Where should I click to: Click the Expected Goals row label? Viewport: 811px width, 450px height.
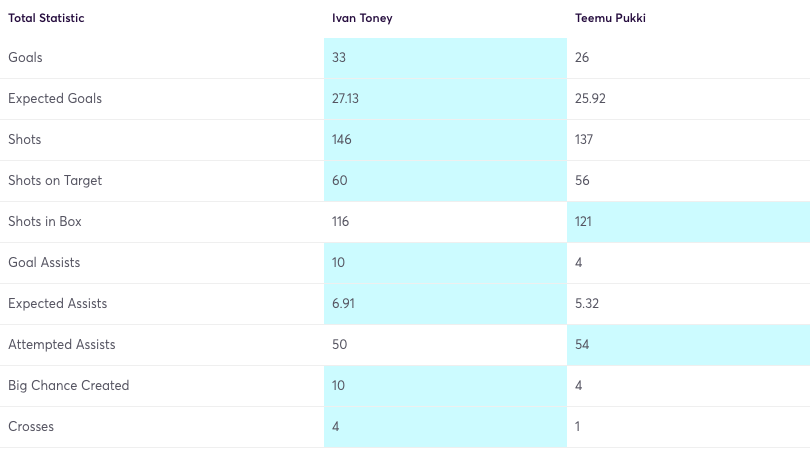pos(55,99)
